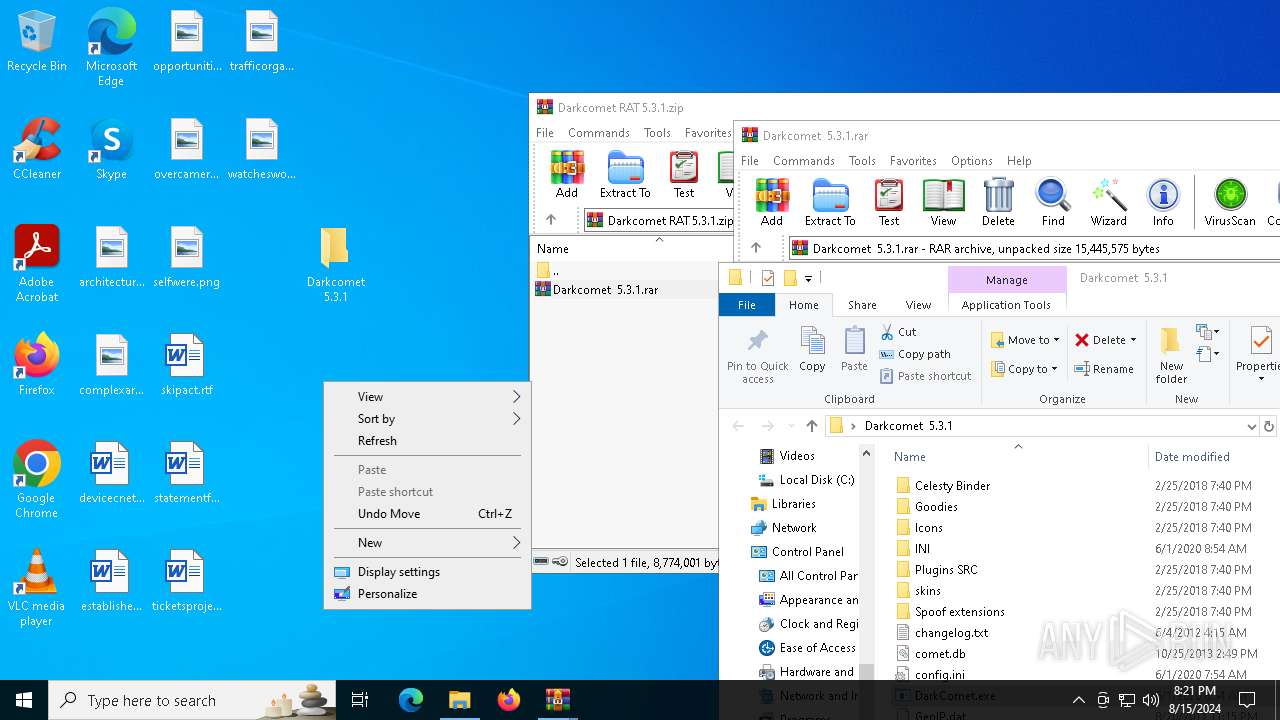Select the Adobe Acrobat desktop shortcut
The width and height of the screenshot is (1280, 720).
pyautogui.click(x=36, y=264)
